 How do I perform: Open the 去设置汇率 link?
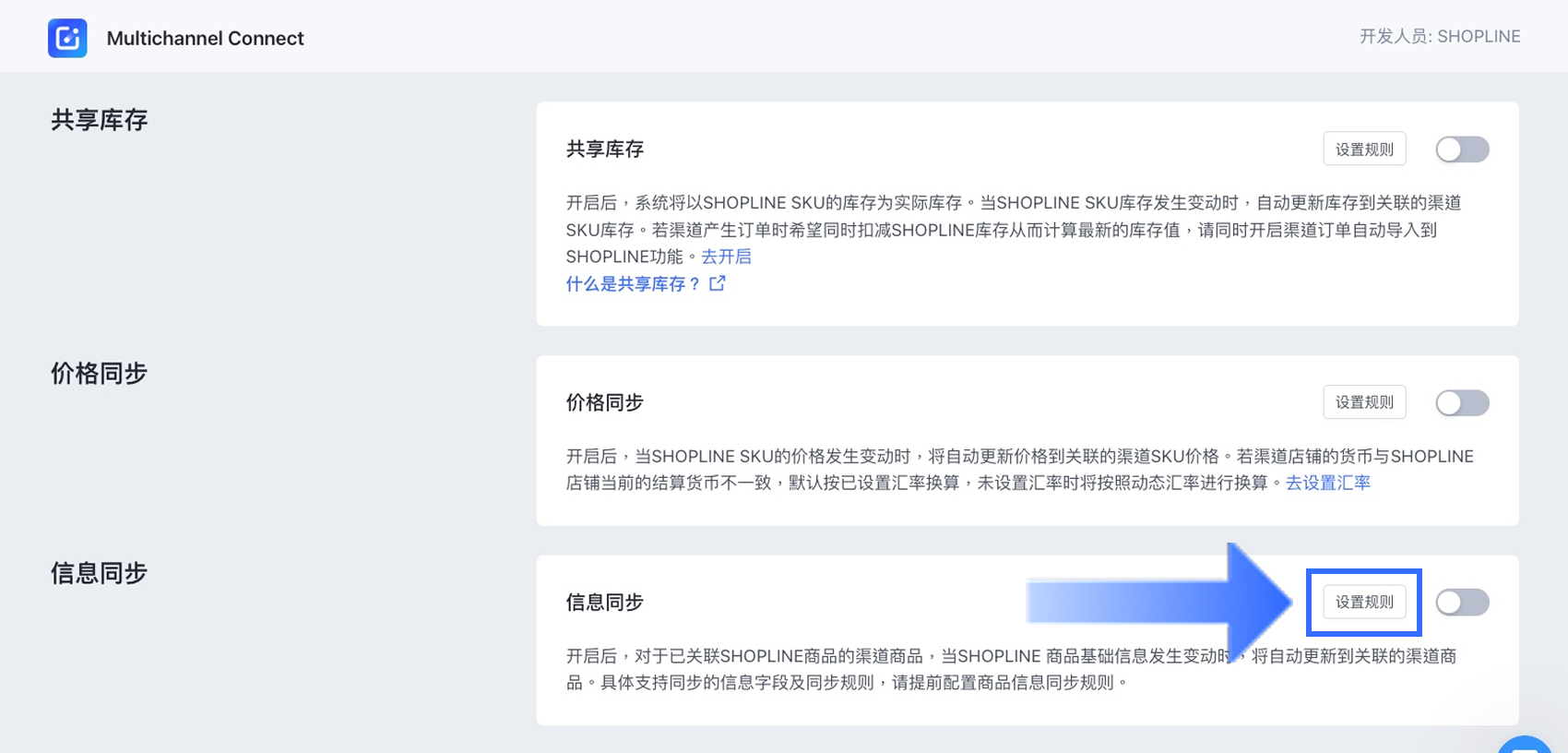click(1328, 483)
